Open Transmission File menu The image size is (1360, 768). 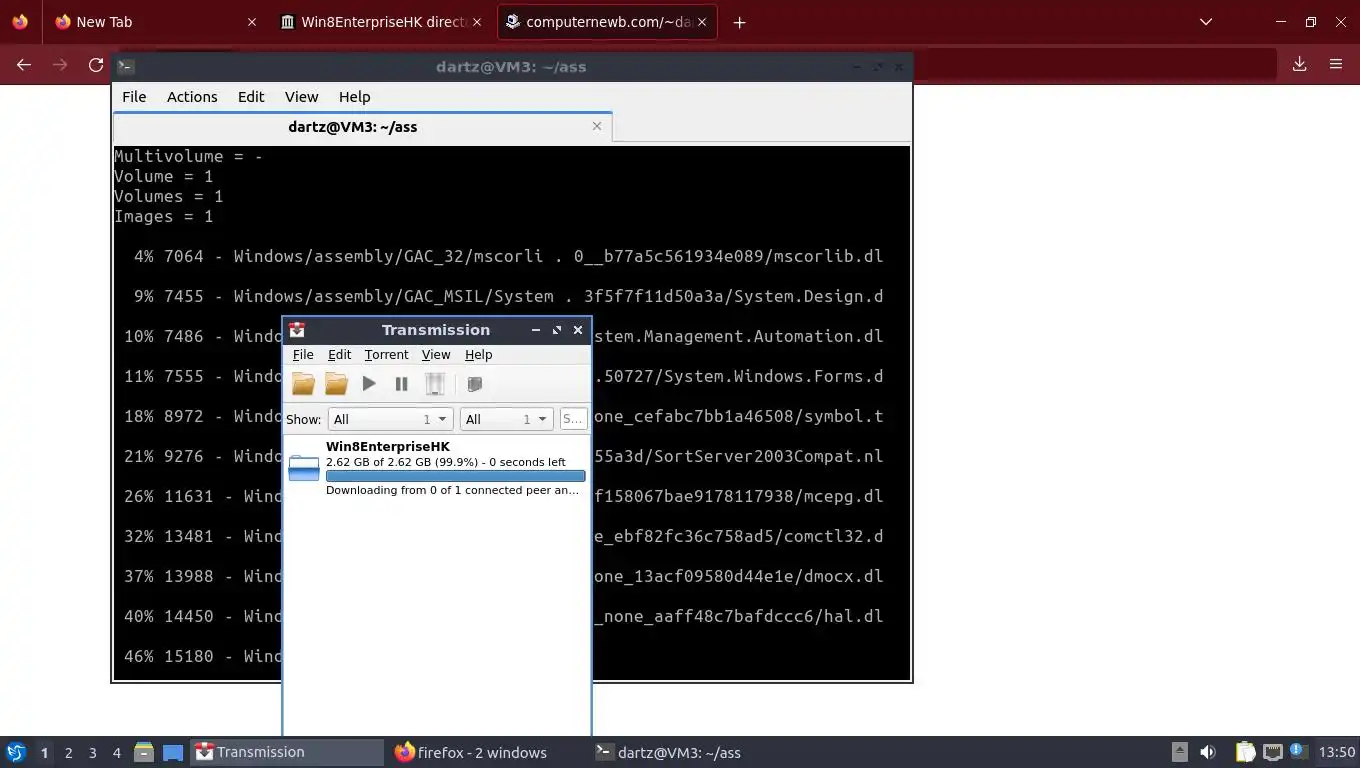(x=303, y=355)
